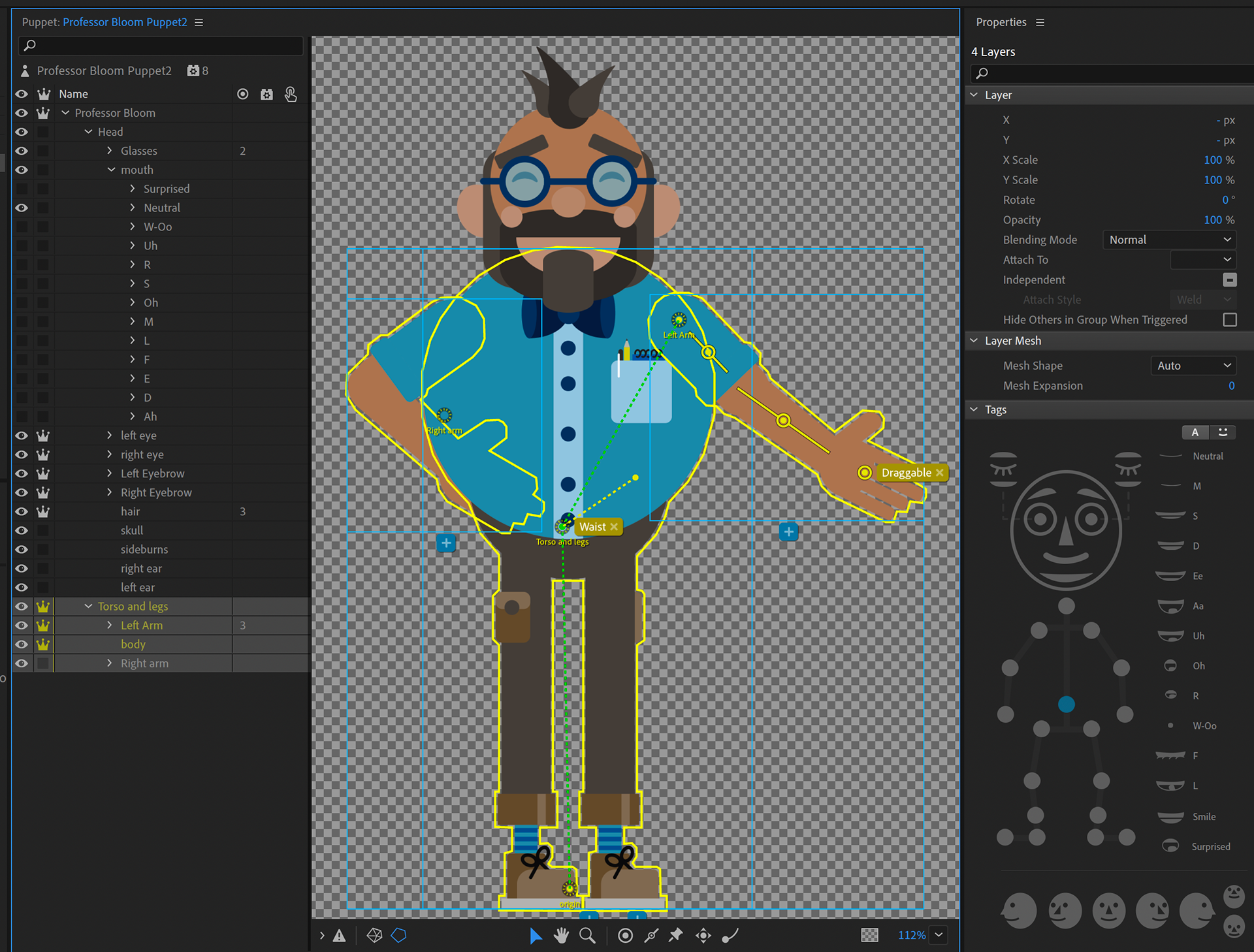Open the Mesh Shape Auto dropdown
Screen dimensions: 1254x952
[1193, 366]
